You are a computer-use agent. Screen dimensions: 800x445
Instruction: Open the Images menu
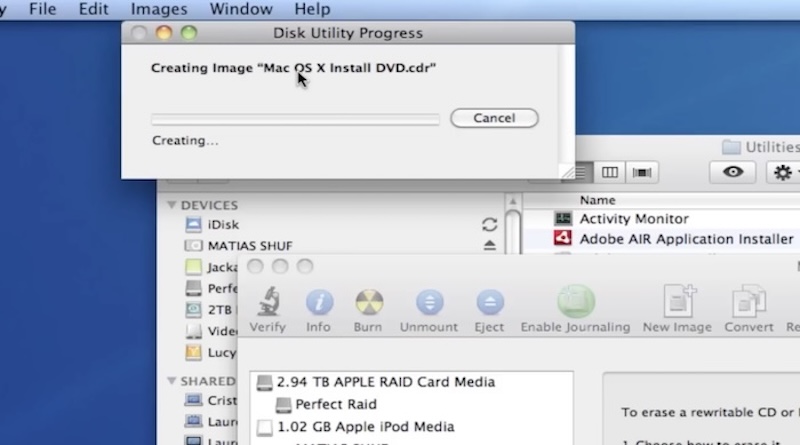[x=159, y=9]
